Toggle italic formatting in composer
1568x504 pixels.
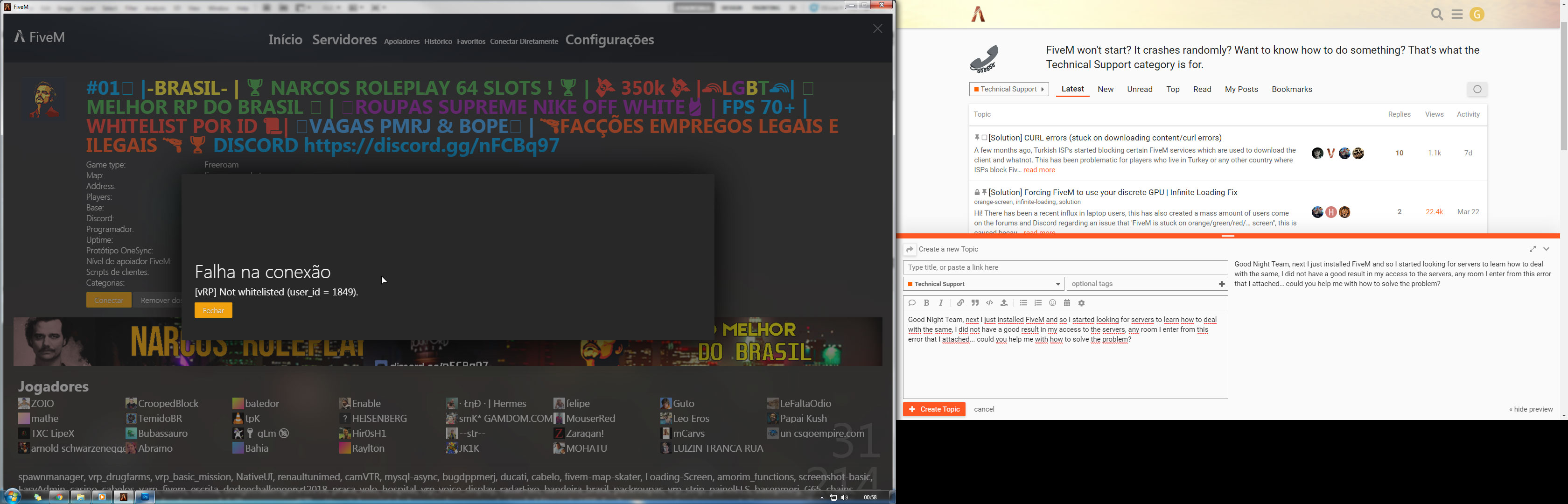941,303
